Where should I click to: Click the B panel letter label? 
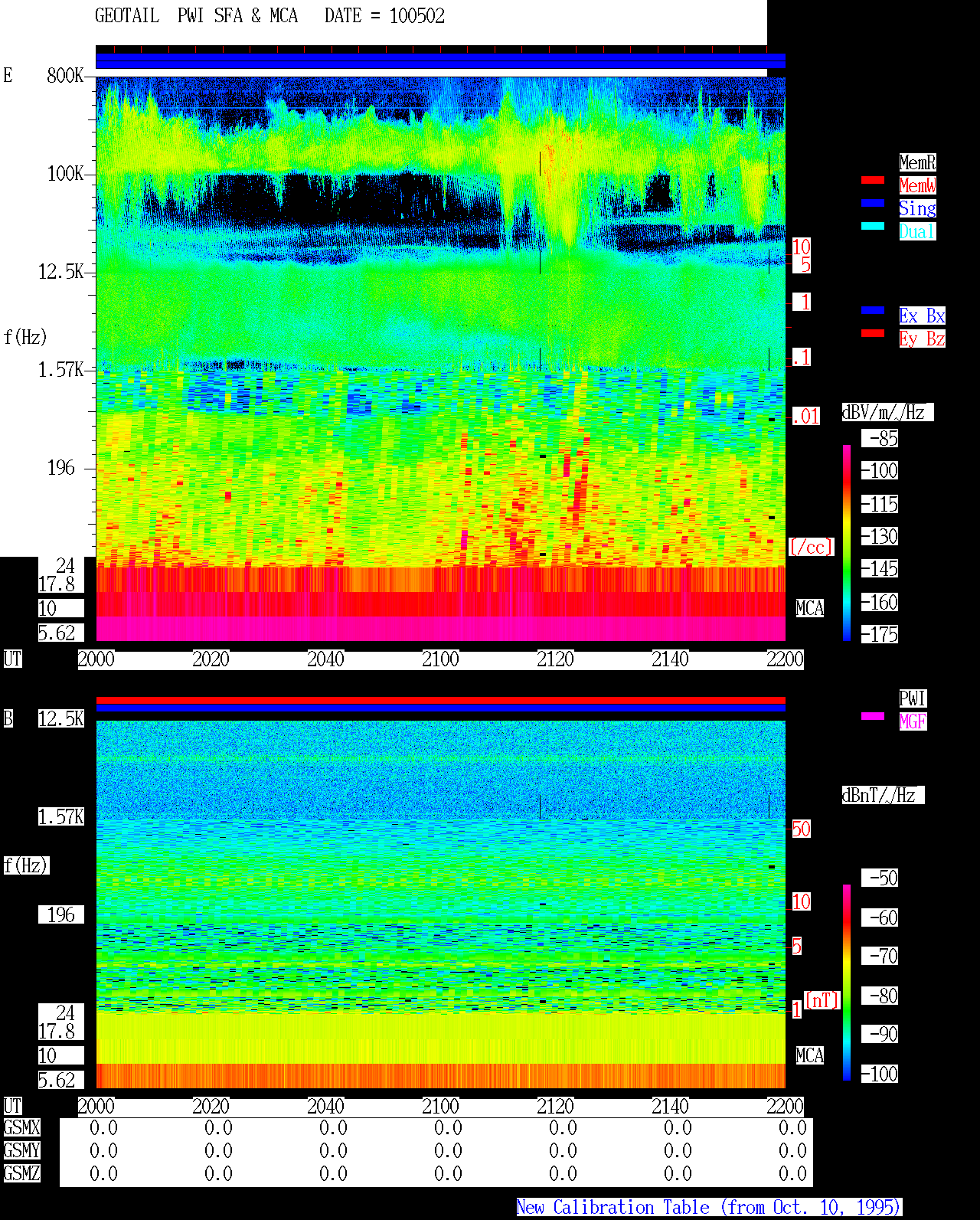8,718
